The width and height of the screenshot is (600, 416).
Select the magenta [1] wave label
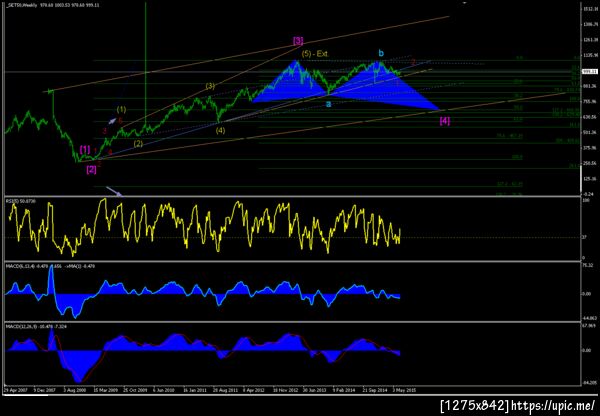(x=85, y=149)
